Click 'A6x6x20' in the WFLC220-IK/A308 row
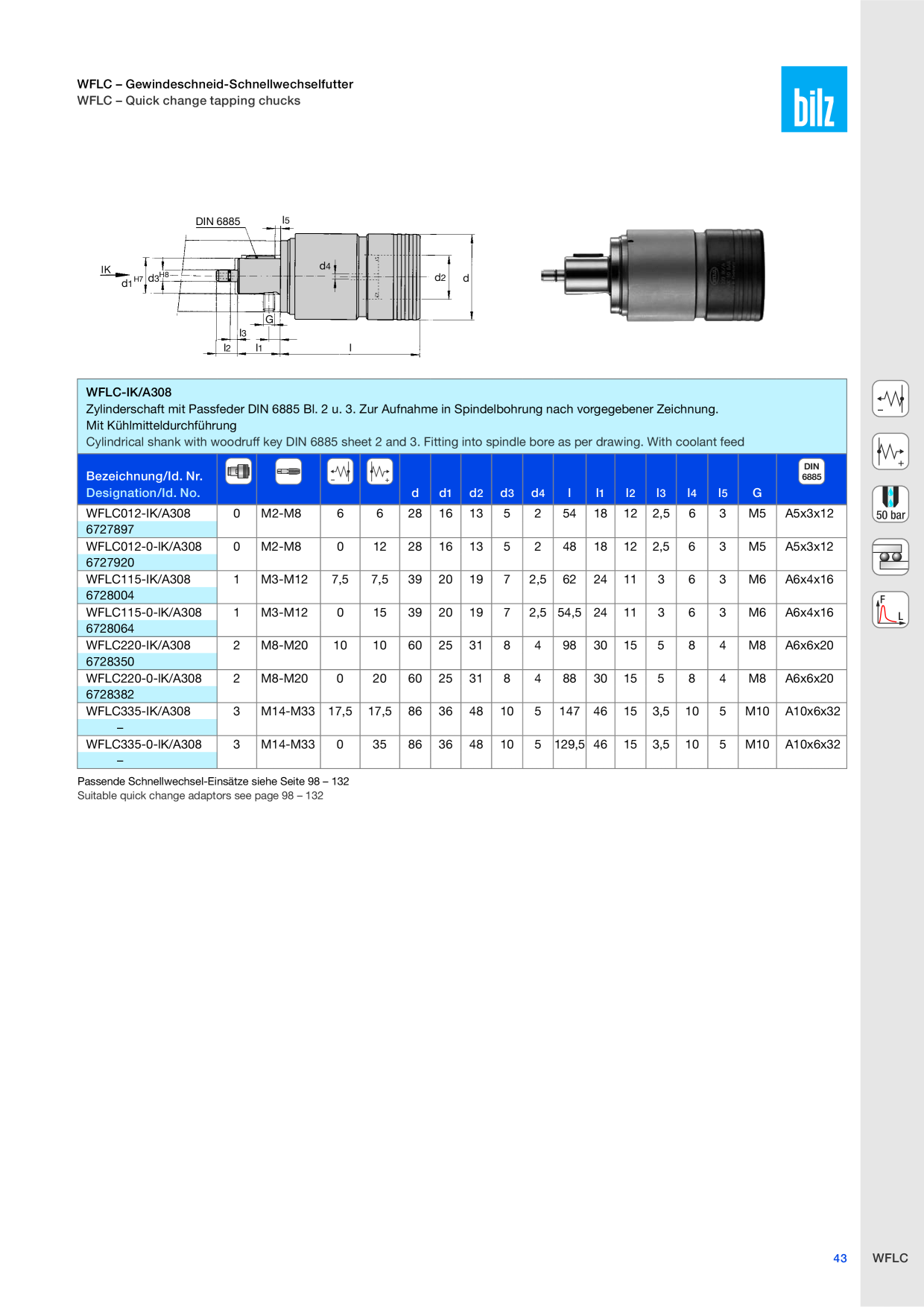Viewport: 924px width, 1307px height. click(x=809, y=645)
